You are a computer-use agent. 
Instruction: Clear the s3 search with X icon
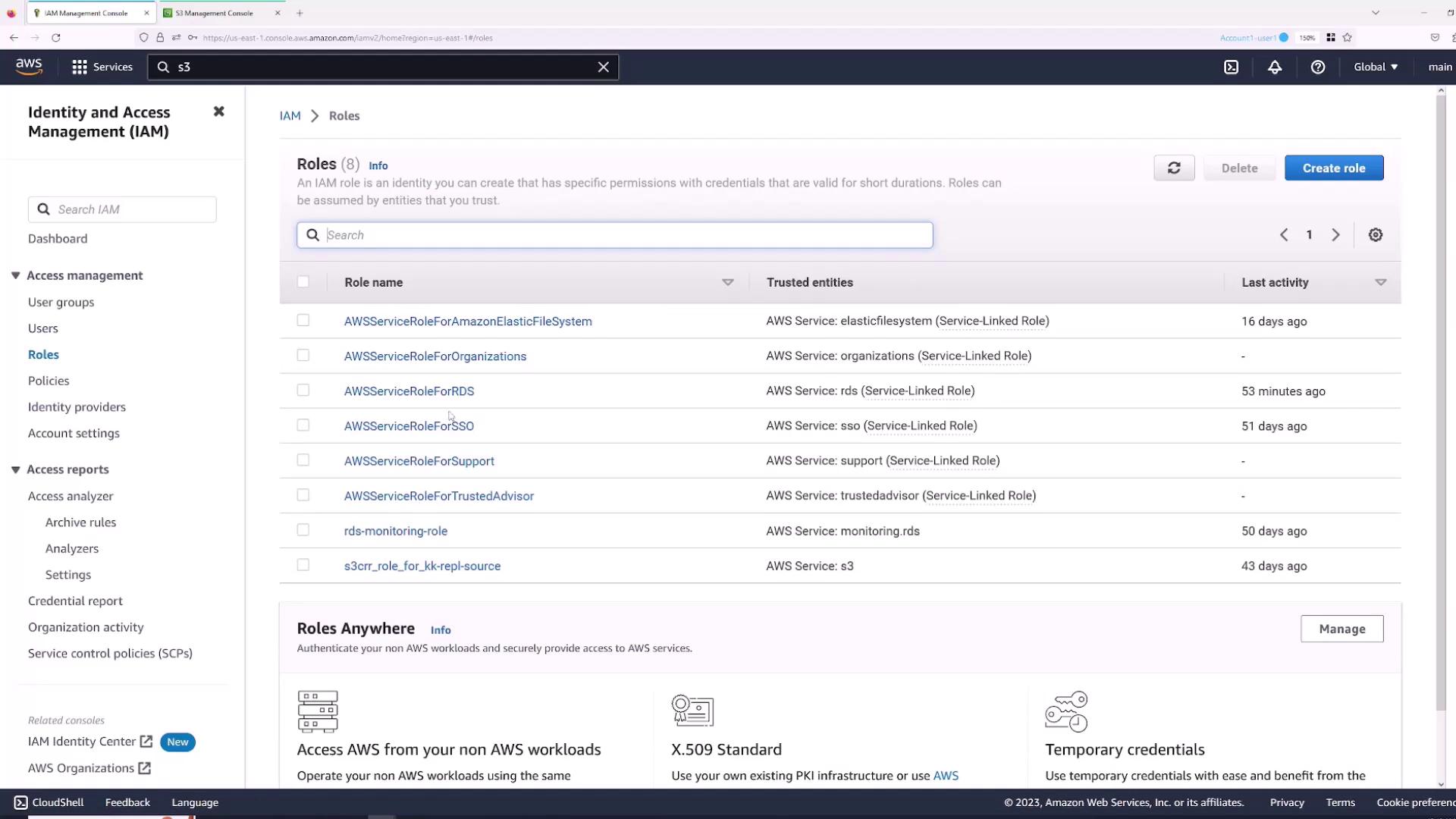[x=604, y=67]
